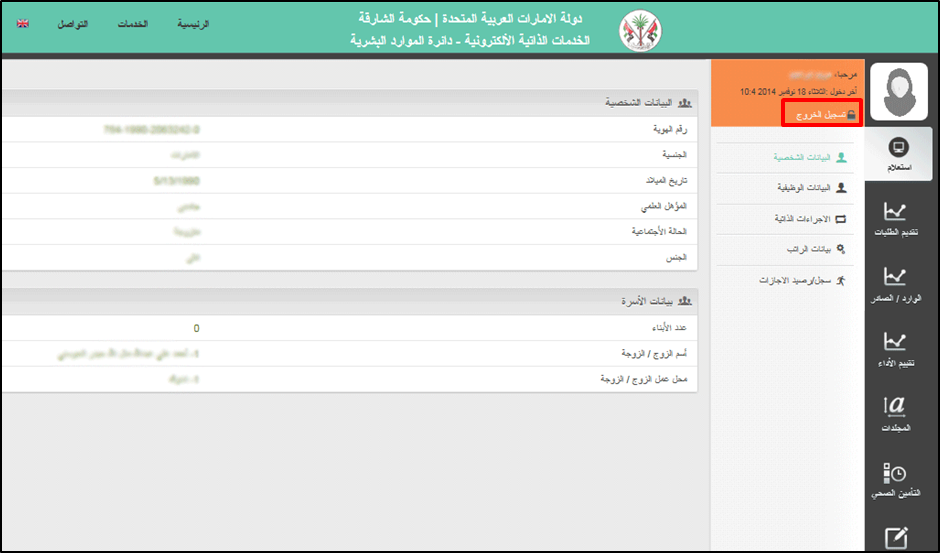The width and height of the screenshot is (940, 553).
Task: Click the الحالة الأجتماعية field label
Action: tap(659, 232)
